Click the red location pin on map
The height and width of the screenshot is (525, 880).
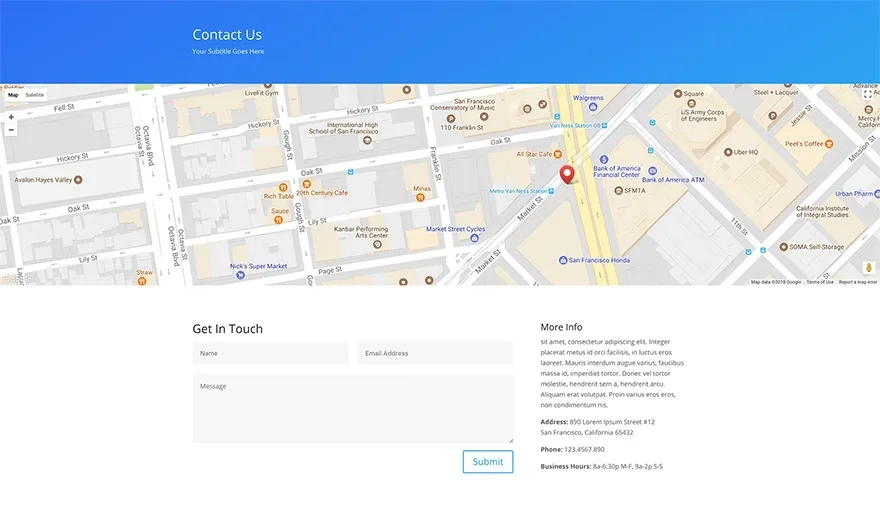[567, 175]
